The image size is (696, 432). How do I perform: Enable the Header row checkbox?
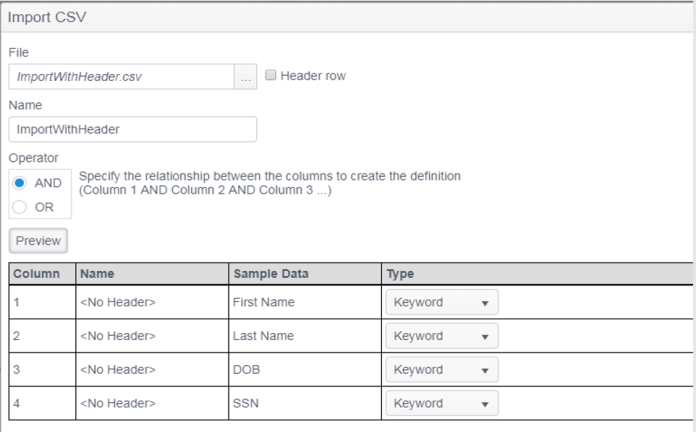click(x=270, y=75)
